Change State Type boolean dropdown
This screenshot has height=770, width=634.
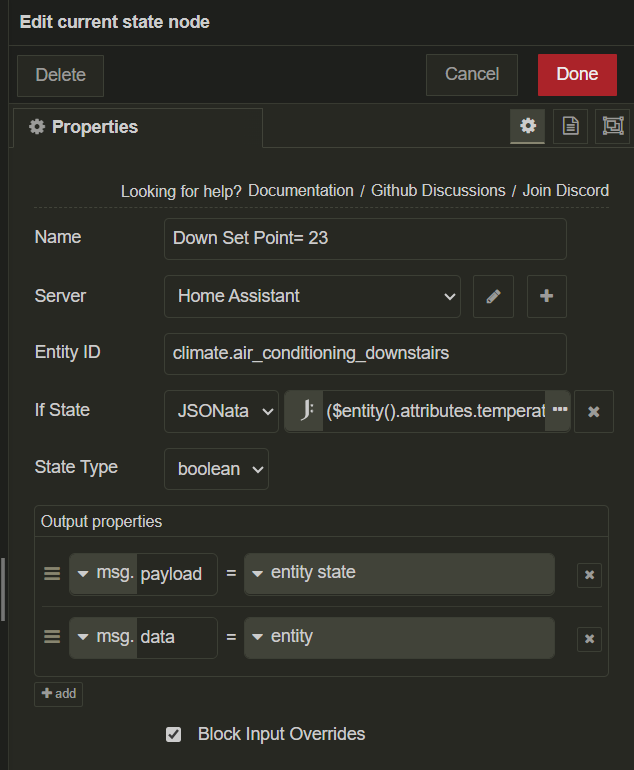[x=216, y=469]
